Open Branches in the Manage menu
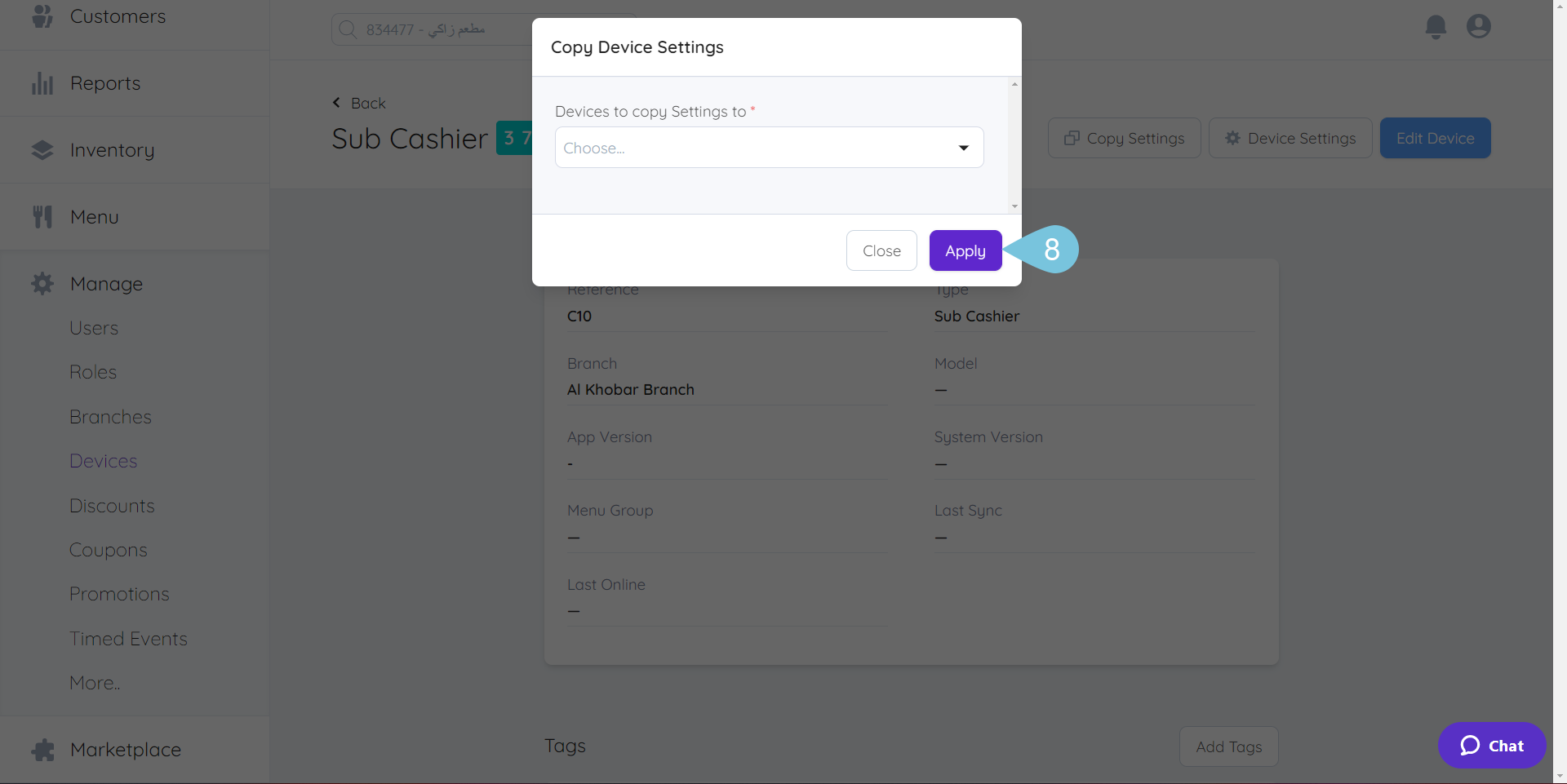 coord(110,417)
